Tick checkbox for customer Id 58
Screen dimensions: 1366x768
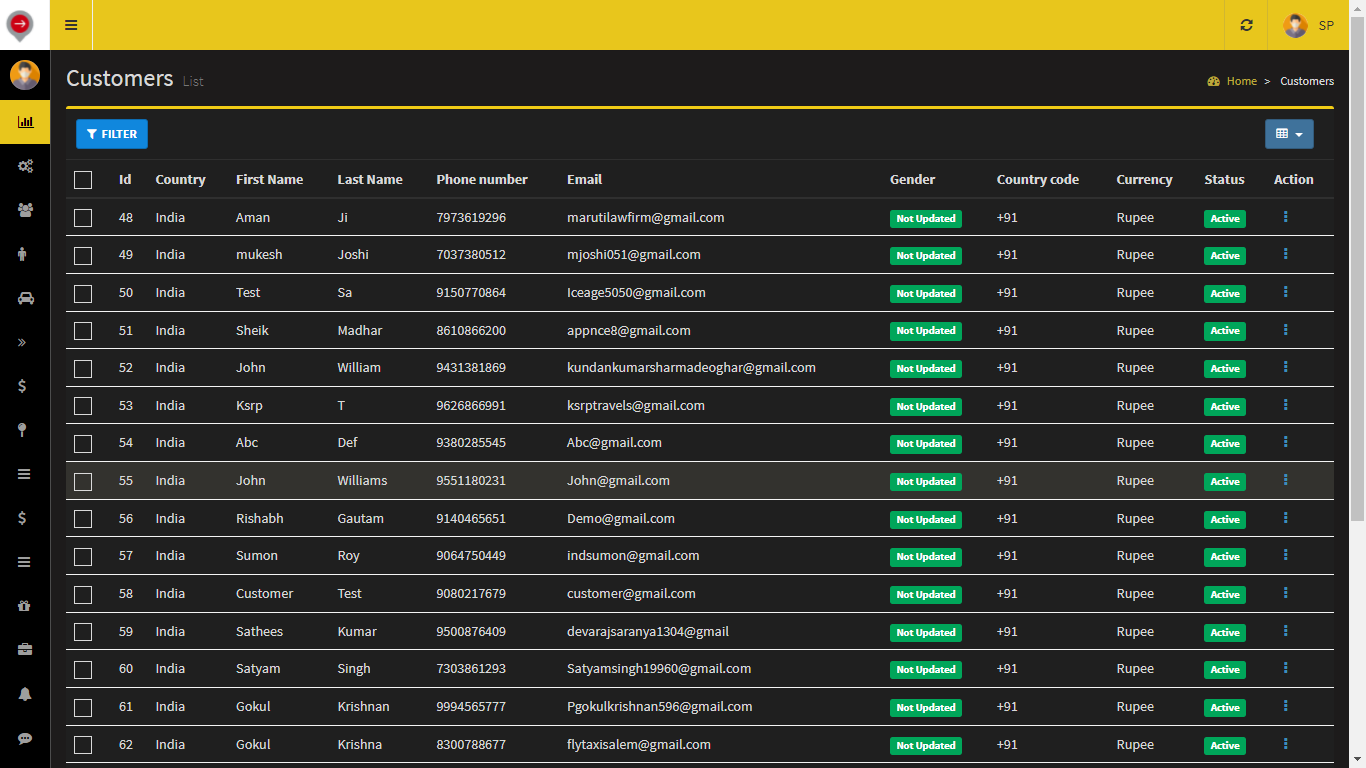[x=83, y=594]
